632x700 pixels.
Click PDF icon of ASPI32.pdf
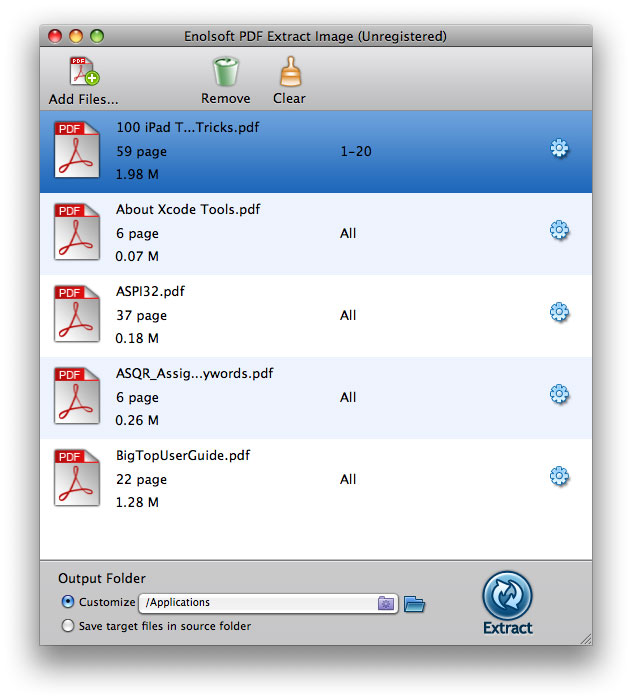tap(77, 314)
